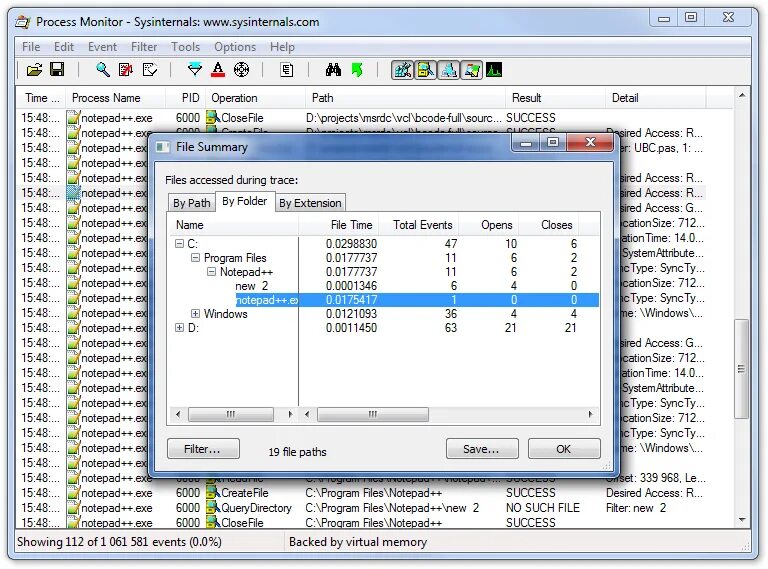Click the Autoscroll toolbar icon
The width and height of the screenshot is (768, 569).
click(x=126, y=70)
